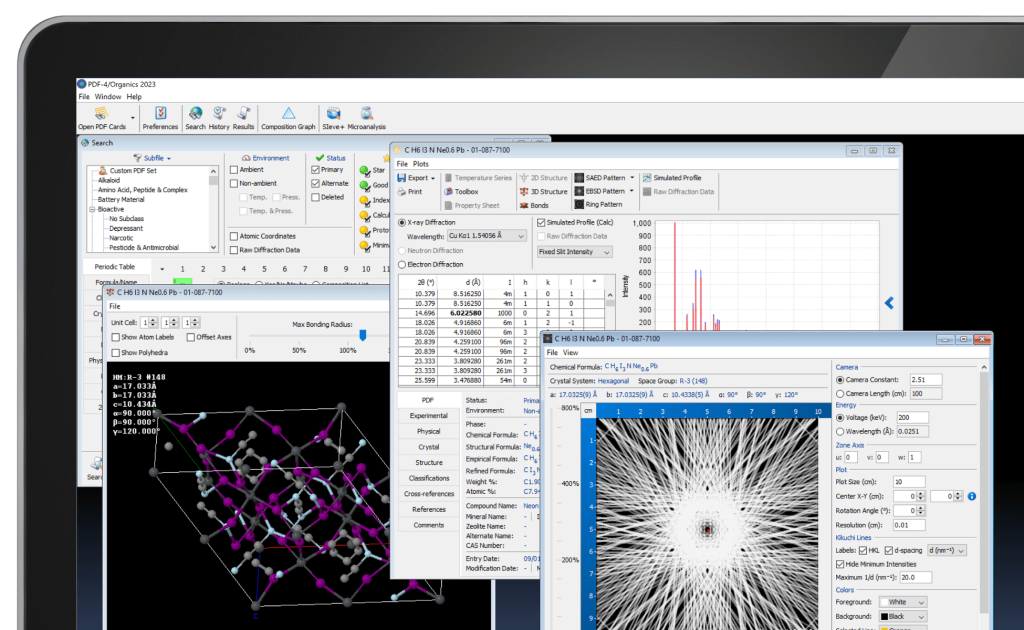Click the Camera Constant value field
The image size is (1024, 630).
(925, 379)
